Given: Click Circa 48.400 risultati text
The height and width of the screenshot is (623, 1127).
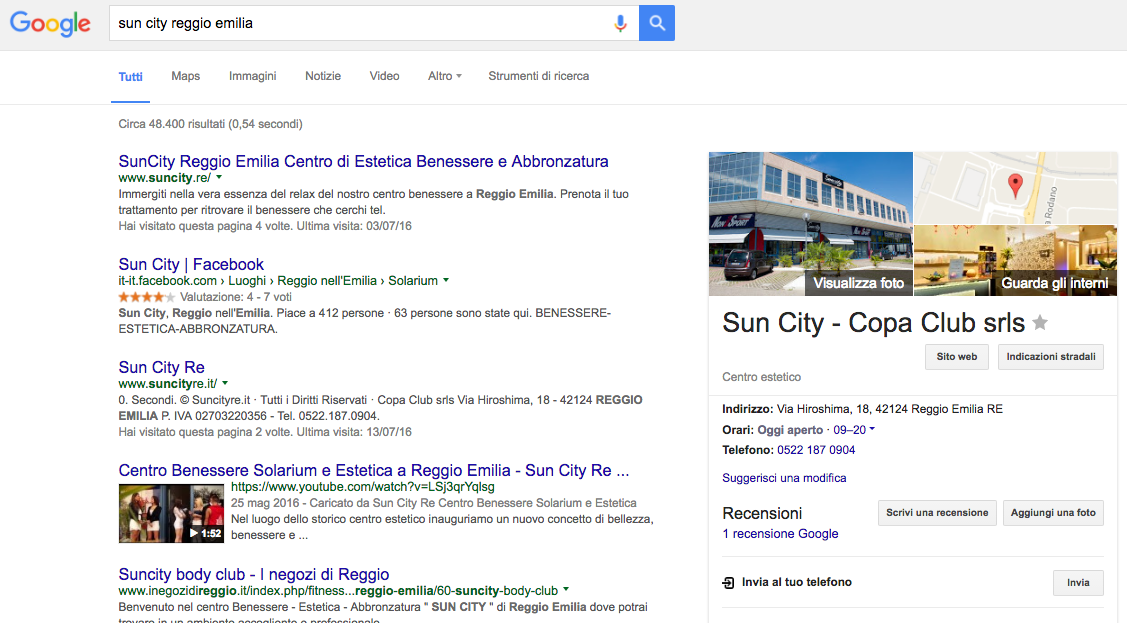Looking at the screenshot, I should point(211,124).
